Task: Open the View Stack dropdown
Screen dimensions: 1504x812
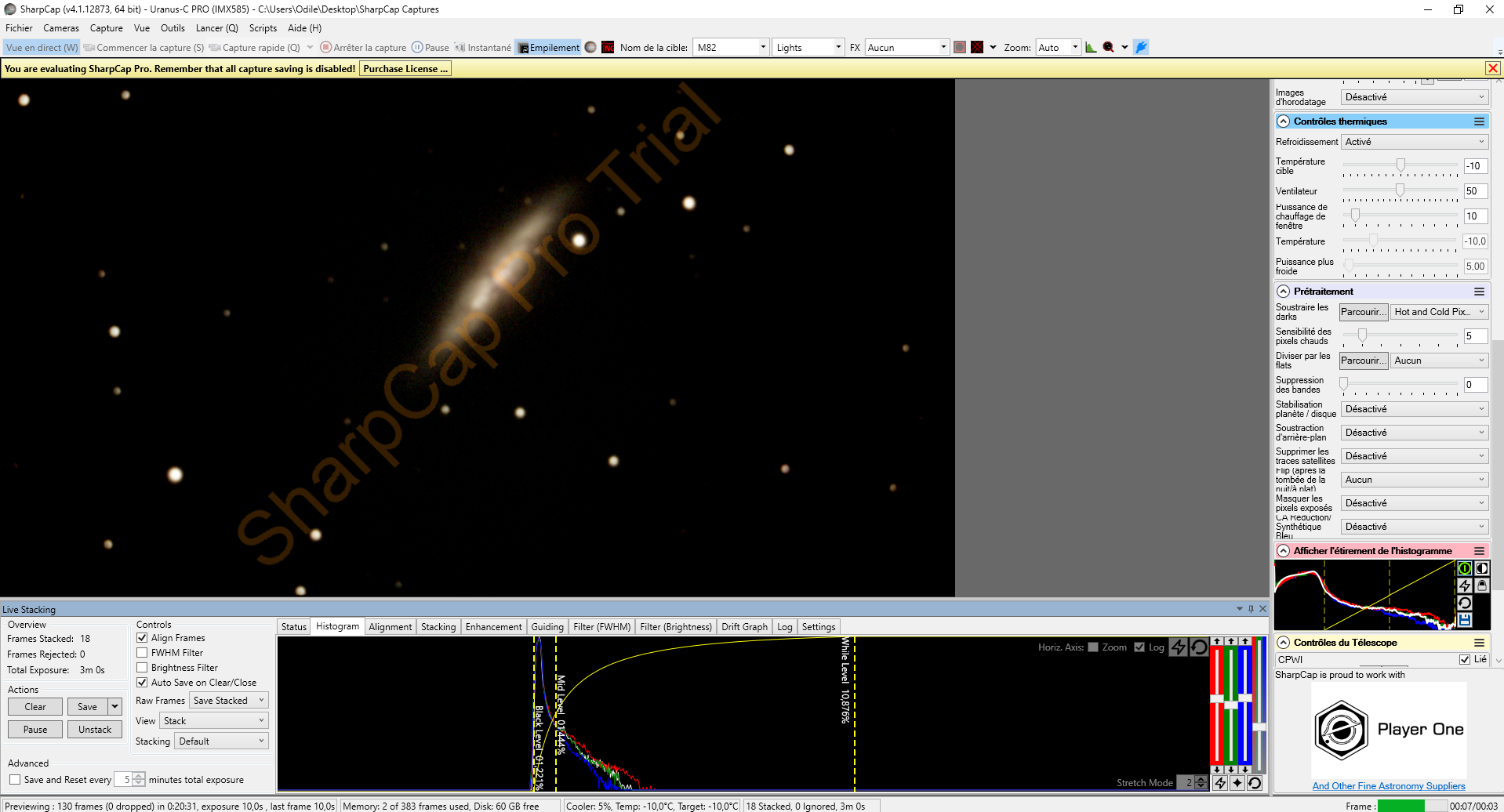Action: click(x=214, y=721)
